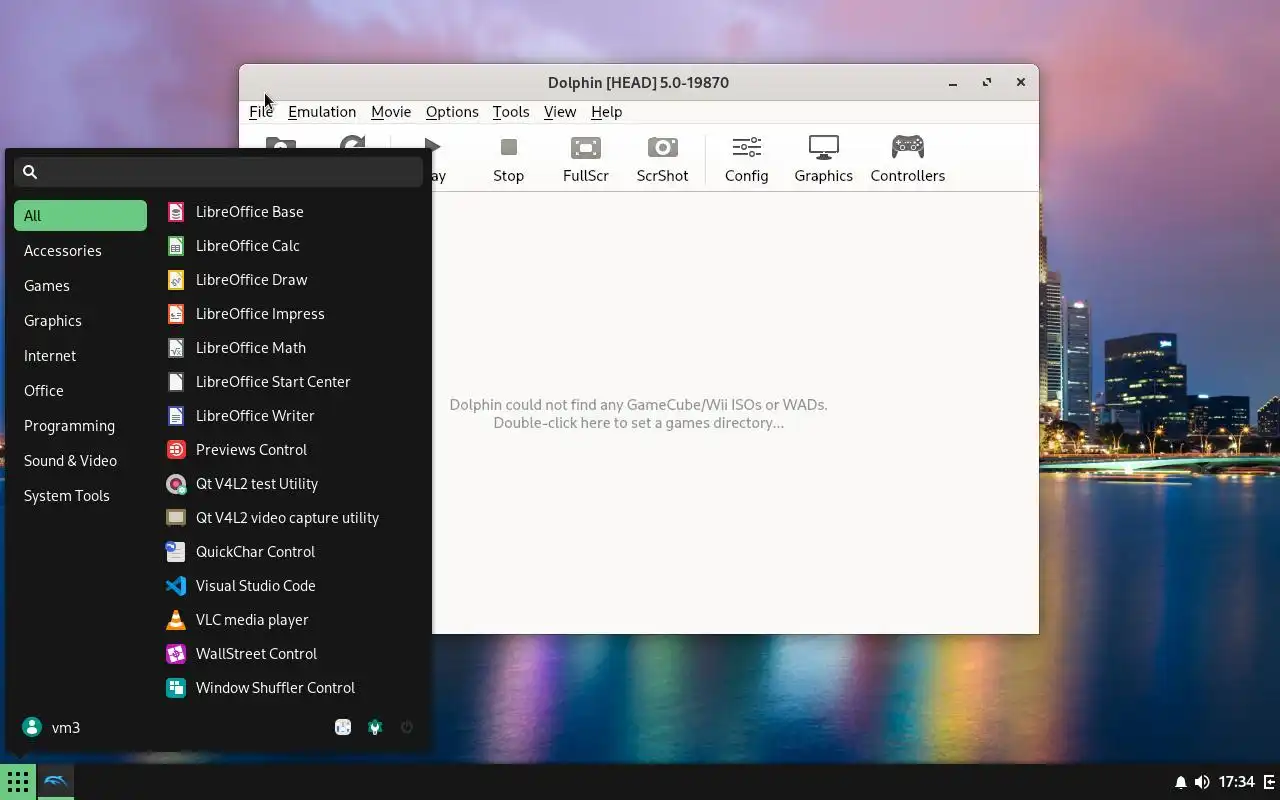Open LibreOffice Writer from the menu
The width and height of the screenshot is (1280, 800).
pos(290,416)
